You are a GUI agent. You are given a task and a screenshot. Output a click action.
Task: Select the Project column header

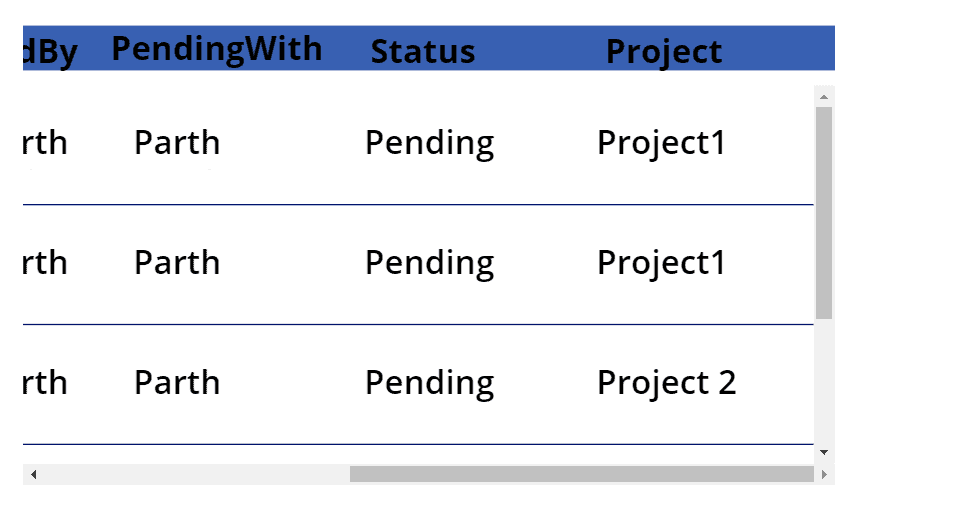664,52
